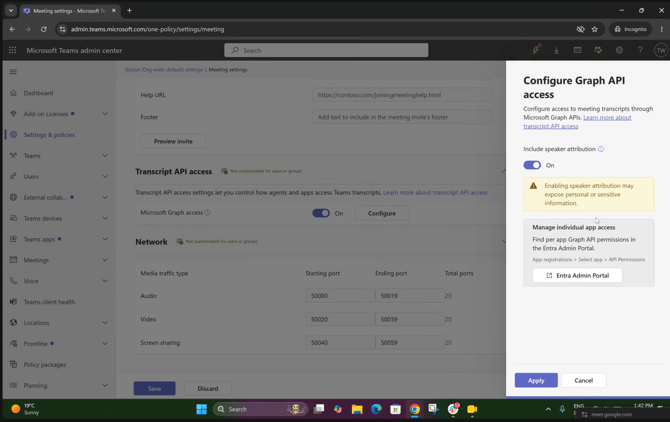Click the Windows taskbar Search box
The image size is (670, 422).
261,409
